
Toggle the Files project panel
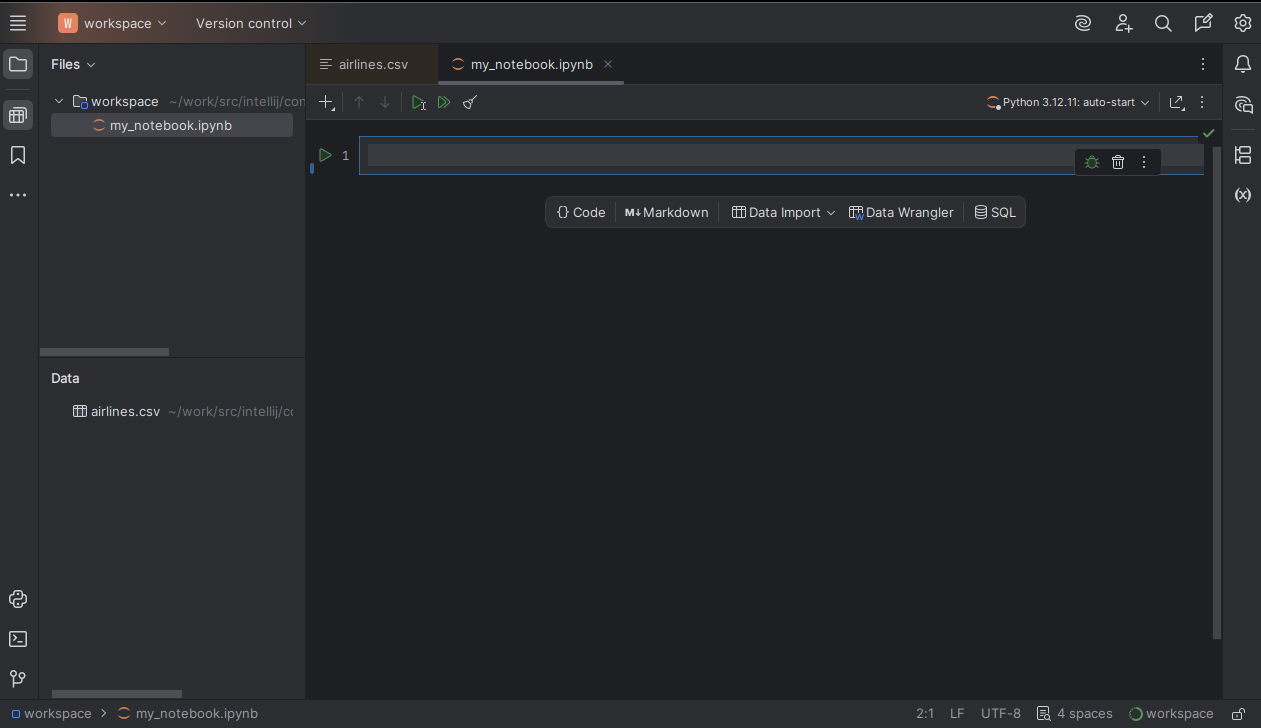click(17, 65)
